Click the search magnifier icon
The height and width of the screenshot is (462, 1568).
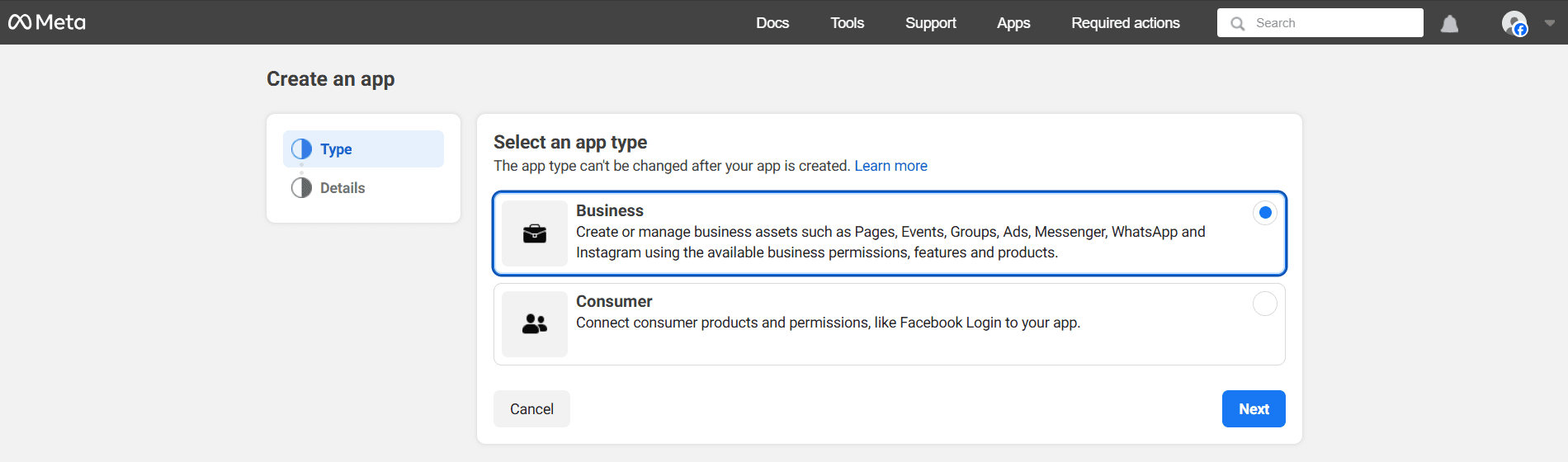(1237, 24)
